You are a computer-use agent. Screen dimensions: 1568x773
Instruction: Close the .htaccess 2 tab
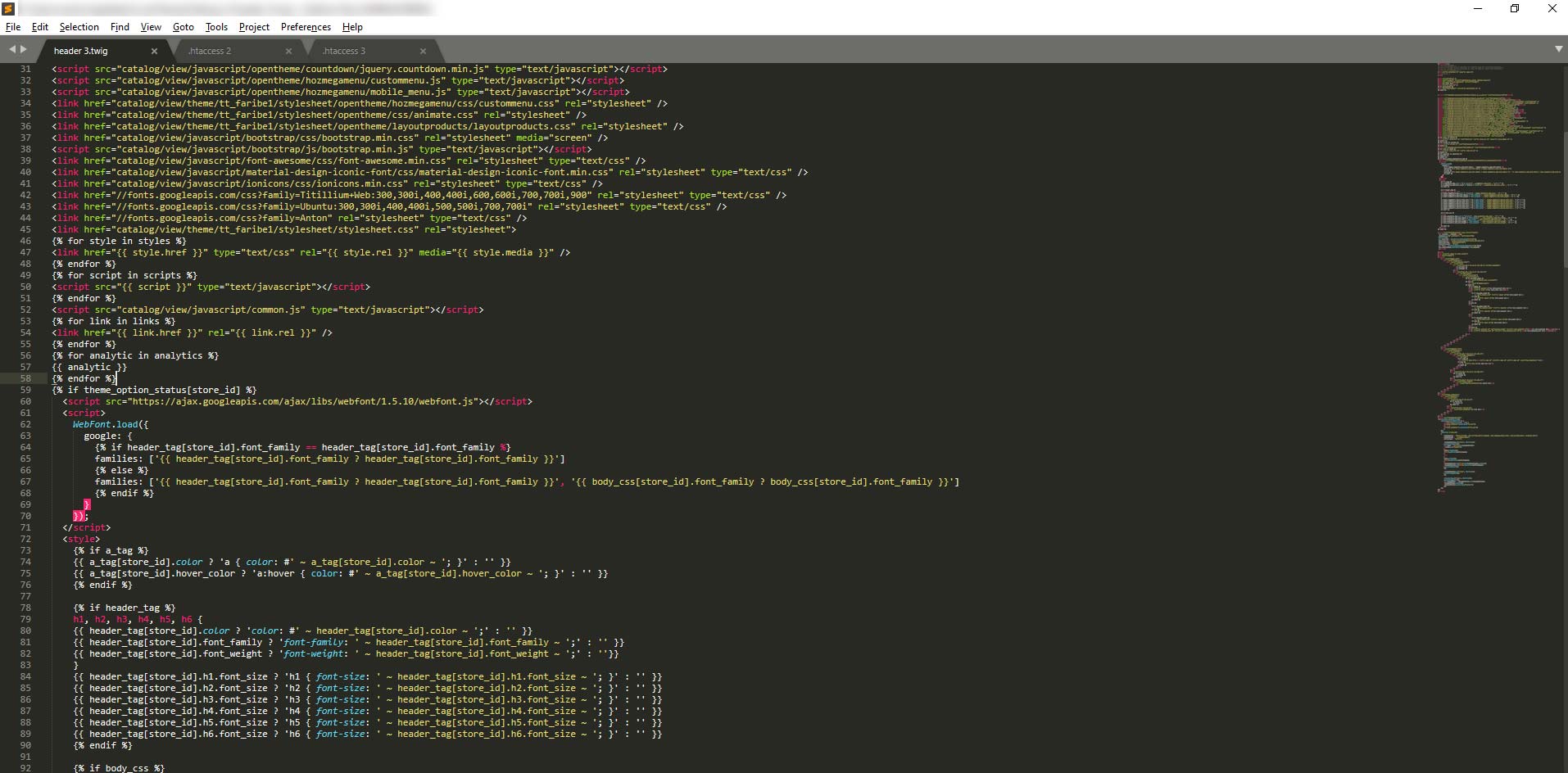288,51
